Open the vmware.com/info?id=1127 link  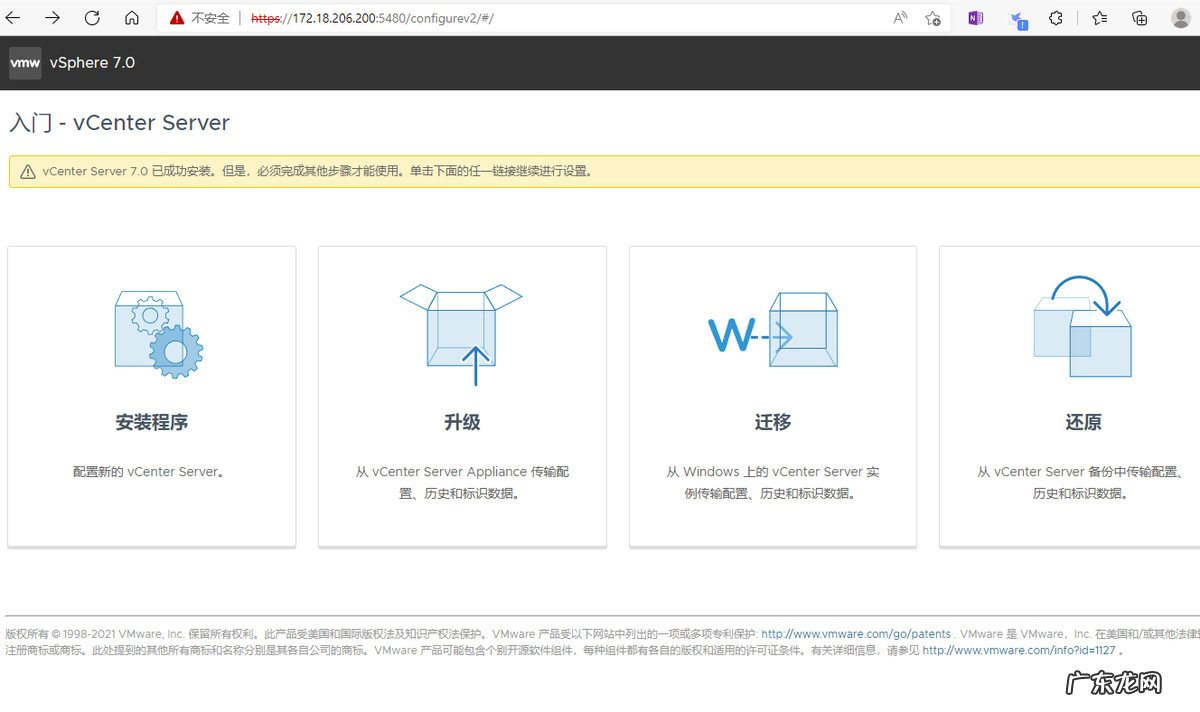click(1018, 650)
